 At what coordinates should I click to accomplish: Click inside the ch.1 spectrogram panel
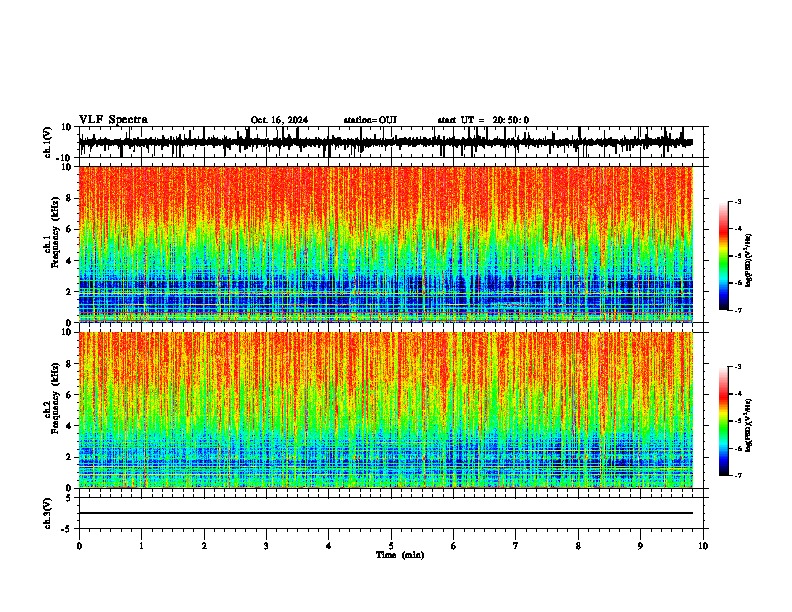386,244
